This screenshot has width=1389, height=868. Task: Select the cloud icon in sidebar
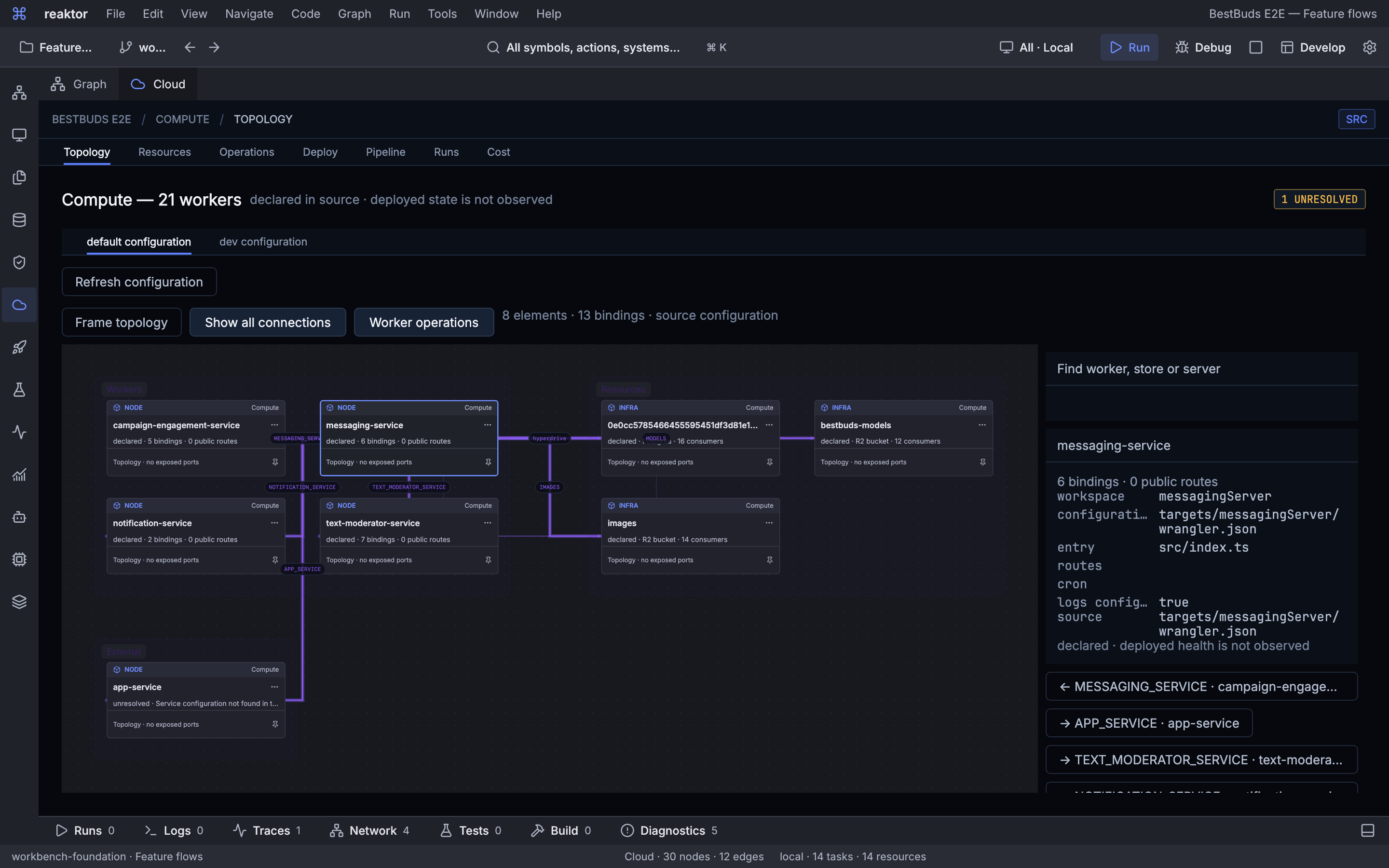[19, 305]
